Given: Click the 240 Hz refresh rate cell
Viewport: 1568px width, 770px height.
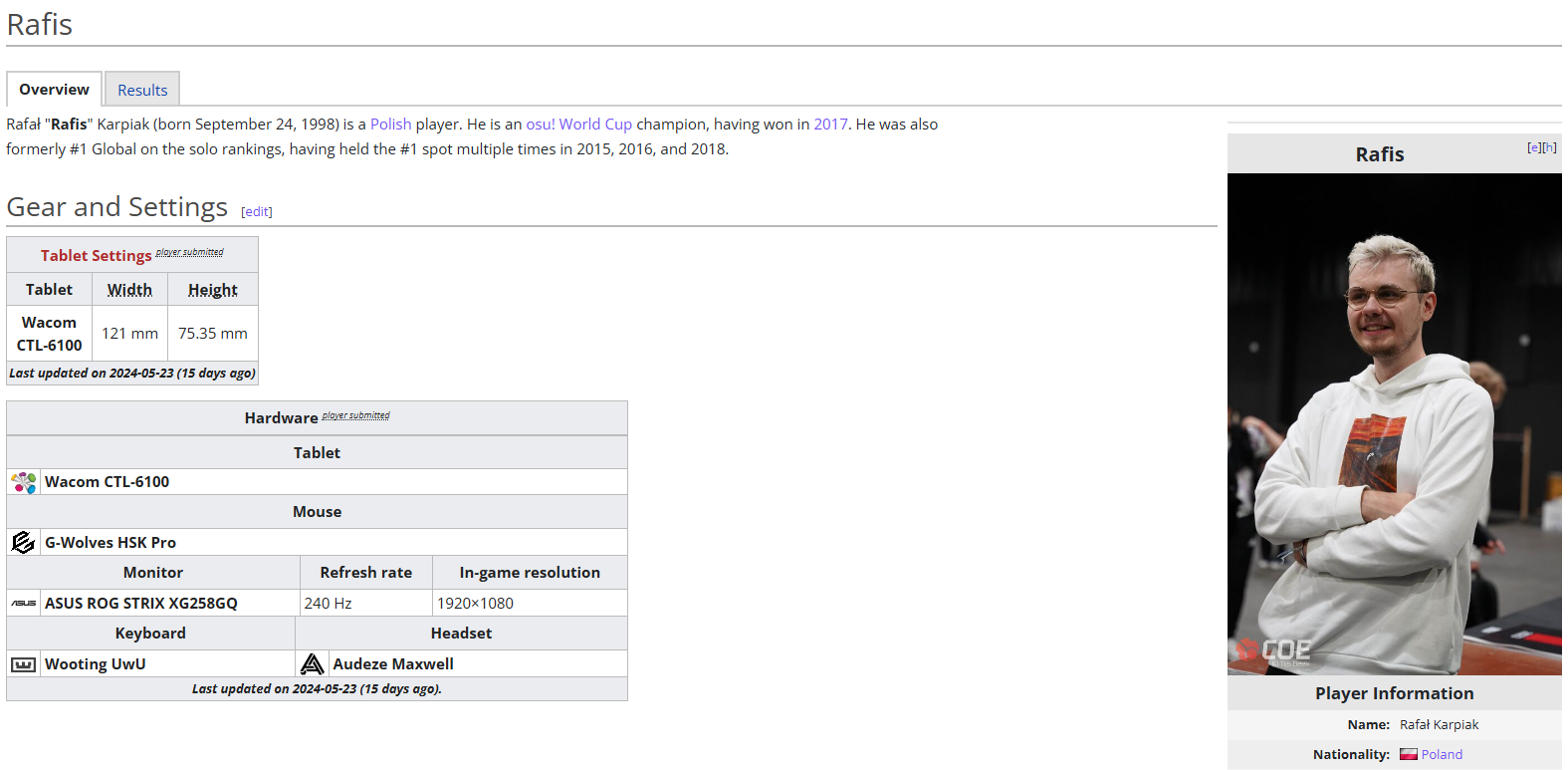Looking at the screenshot, I should coord(366,604).
